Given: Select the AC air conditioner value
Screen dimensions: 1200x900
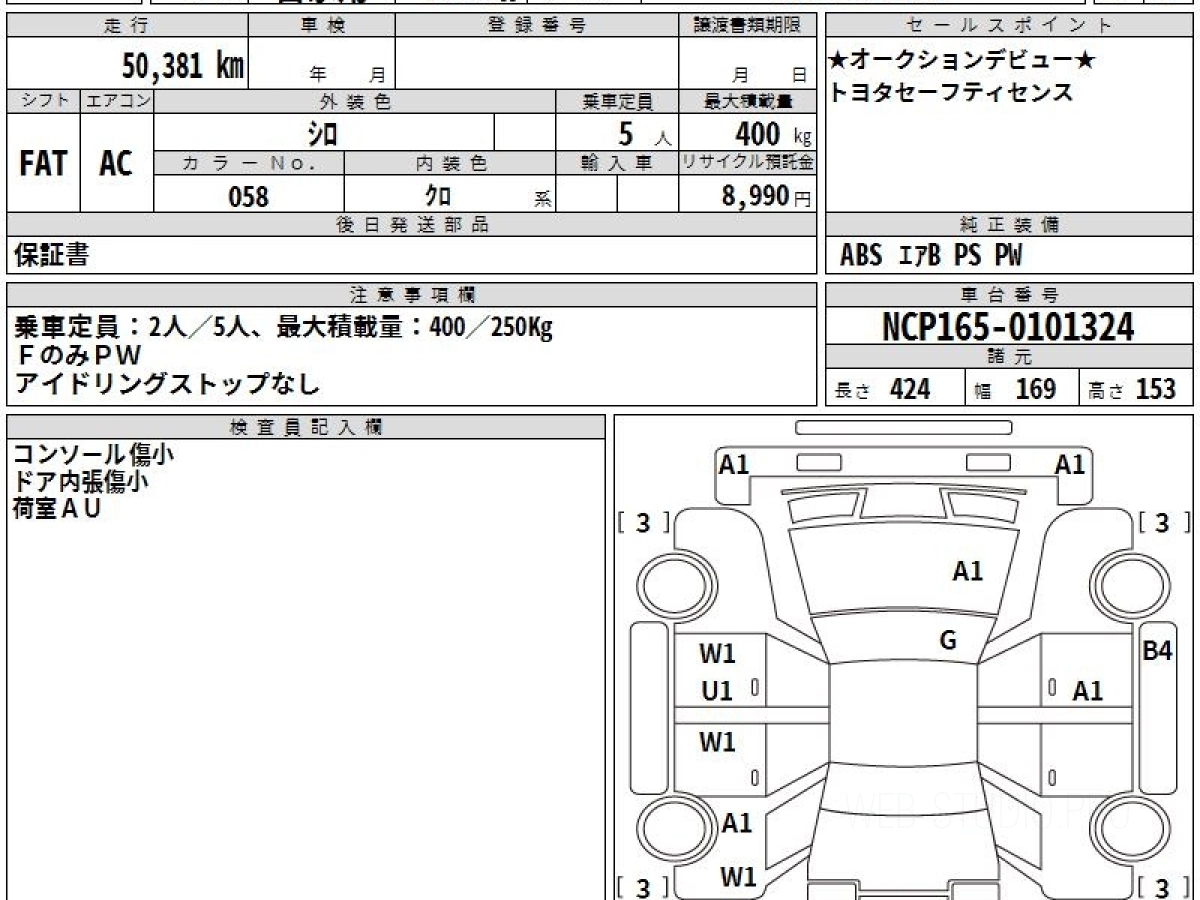Looking at the screenshot, I should [117, 164].
